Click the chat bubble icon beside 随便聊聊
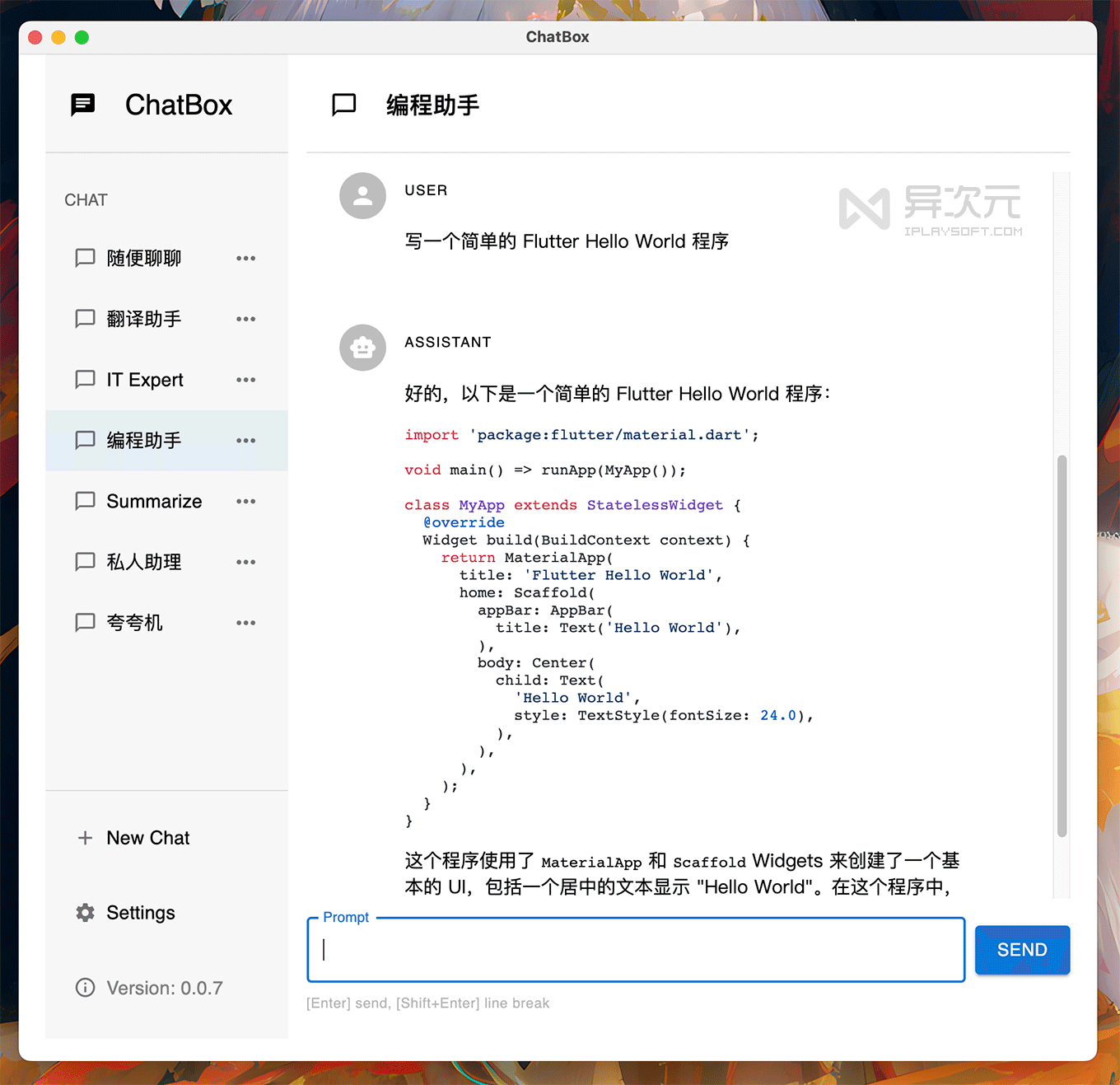Image resolution: width=1120 pixels, height=1085 pixels. [85, 258]
